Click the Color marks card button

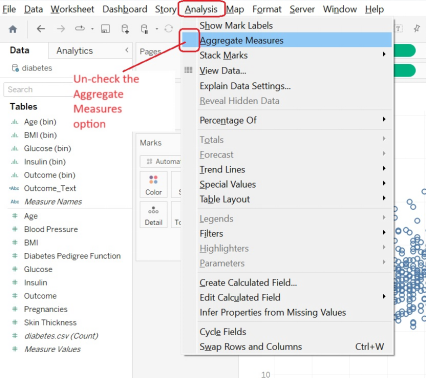153,185
